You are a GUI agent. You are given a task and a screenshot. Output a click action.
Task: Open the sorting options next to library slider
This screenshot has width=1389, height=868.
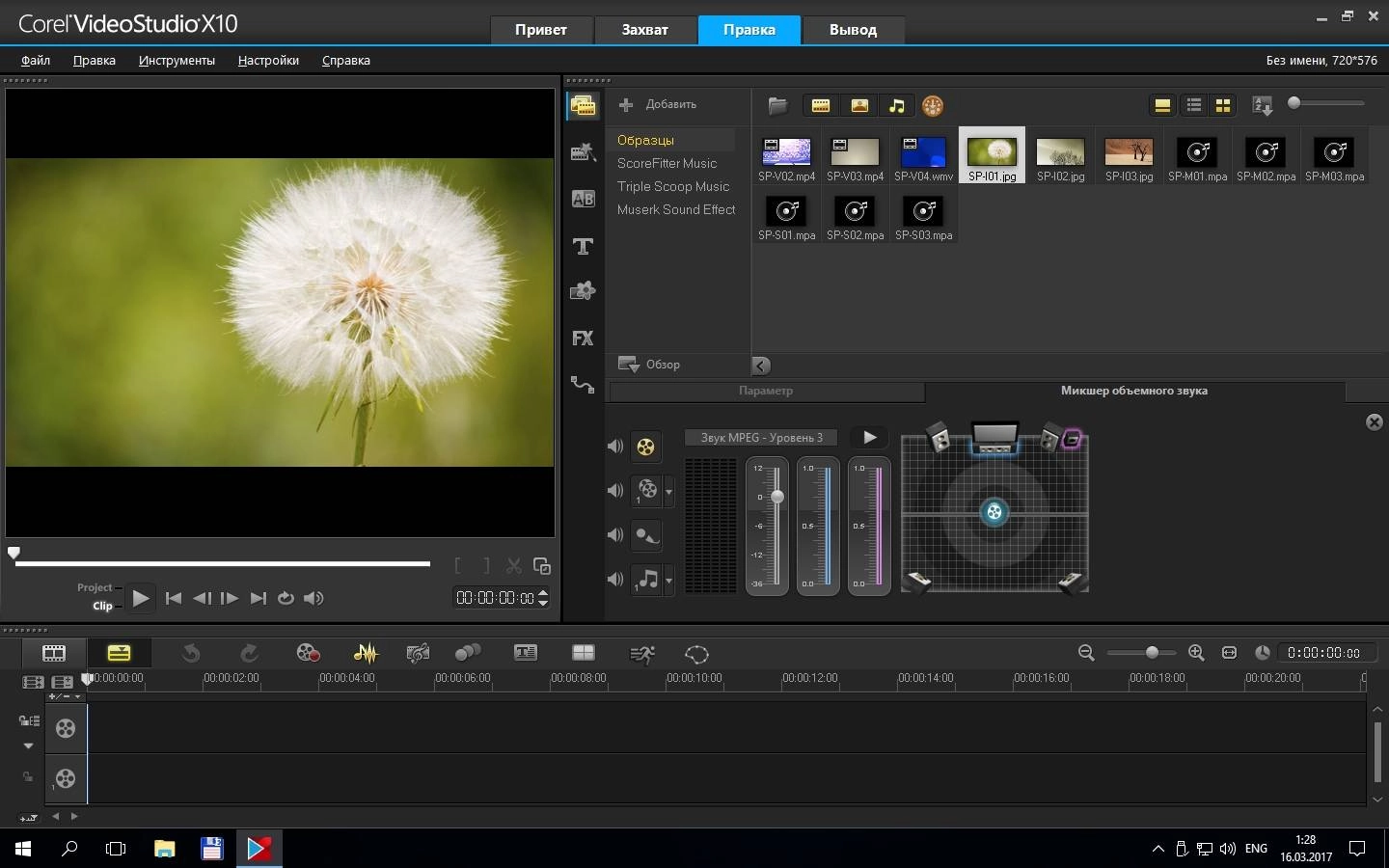coord(1262,105)
